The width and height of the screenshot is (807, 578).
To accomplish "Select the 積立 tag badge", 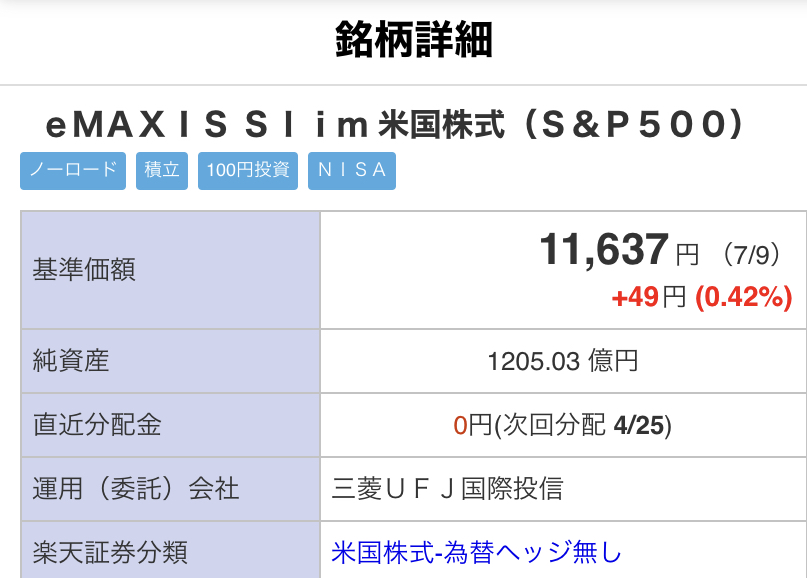I will pos(162,171).
